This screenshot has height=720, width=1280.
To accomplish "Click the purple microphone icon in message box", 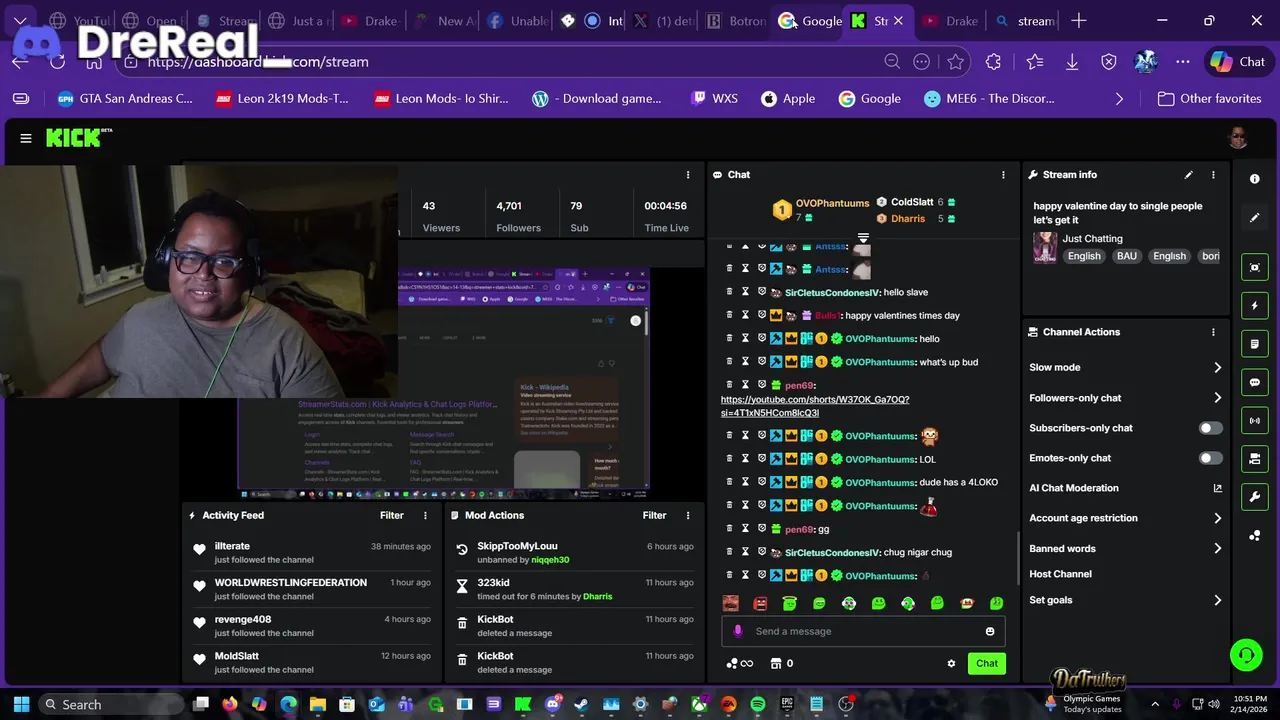I will tap(738, 631).
